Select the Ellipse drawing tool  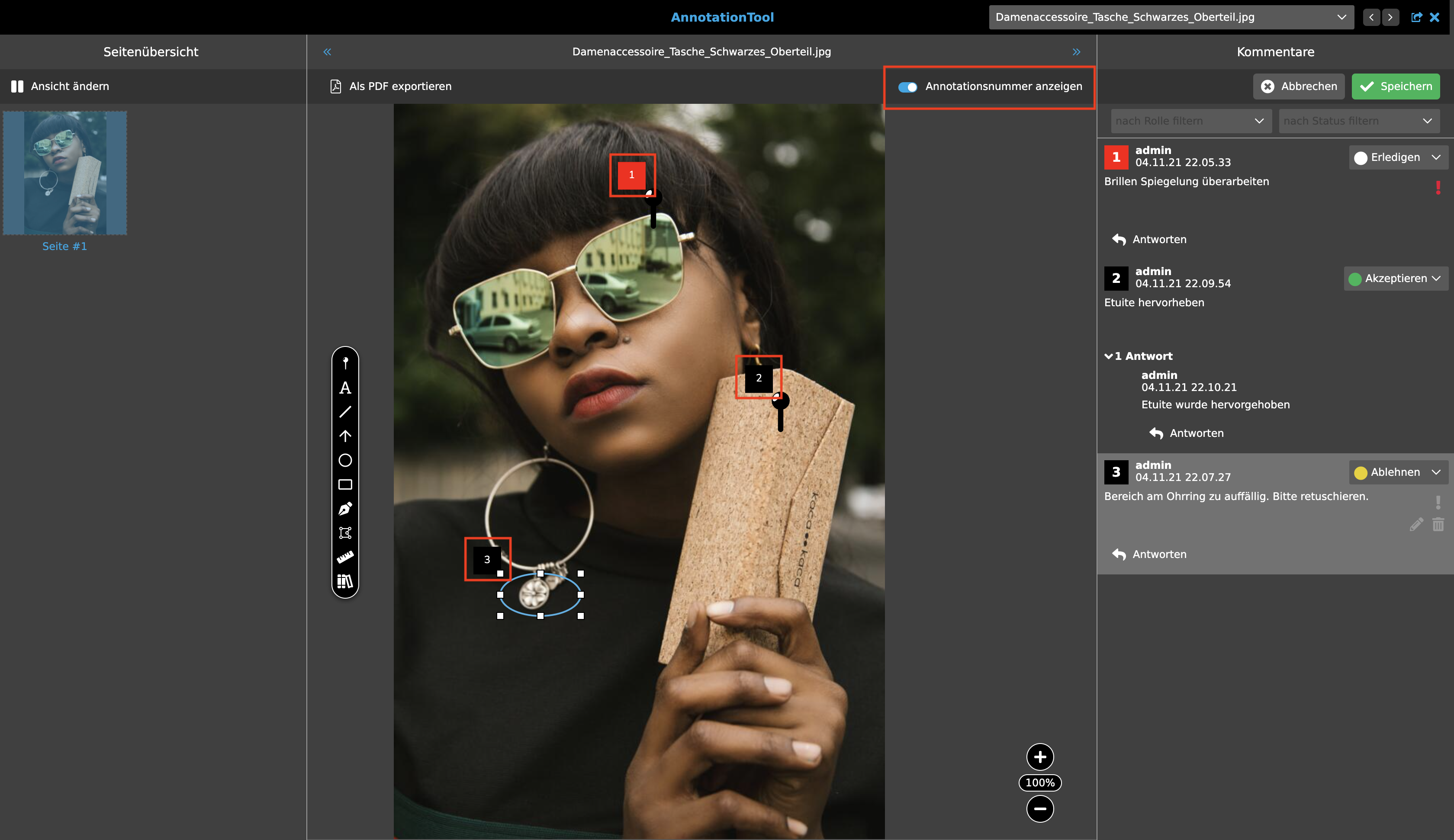[345, 460]
